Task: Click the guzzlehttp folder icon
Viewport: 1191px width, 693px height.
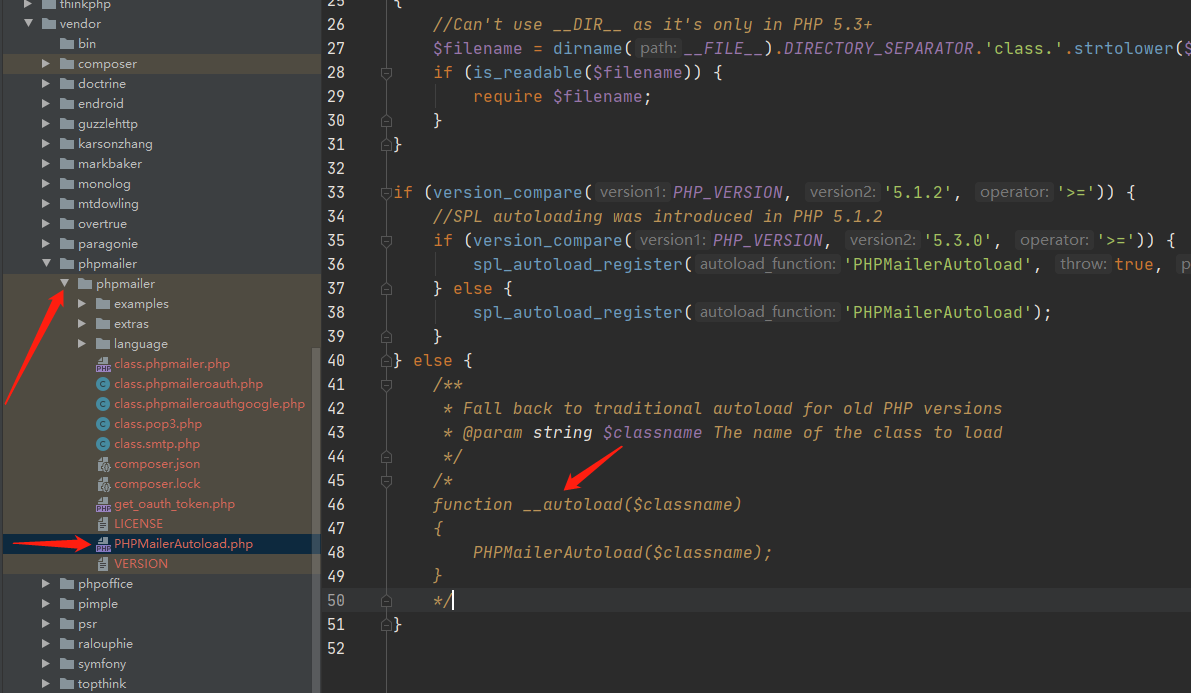Action: coord(67,124)
